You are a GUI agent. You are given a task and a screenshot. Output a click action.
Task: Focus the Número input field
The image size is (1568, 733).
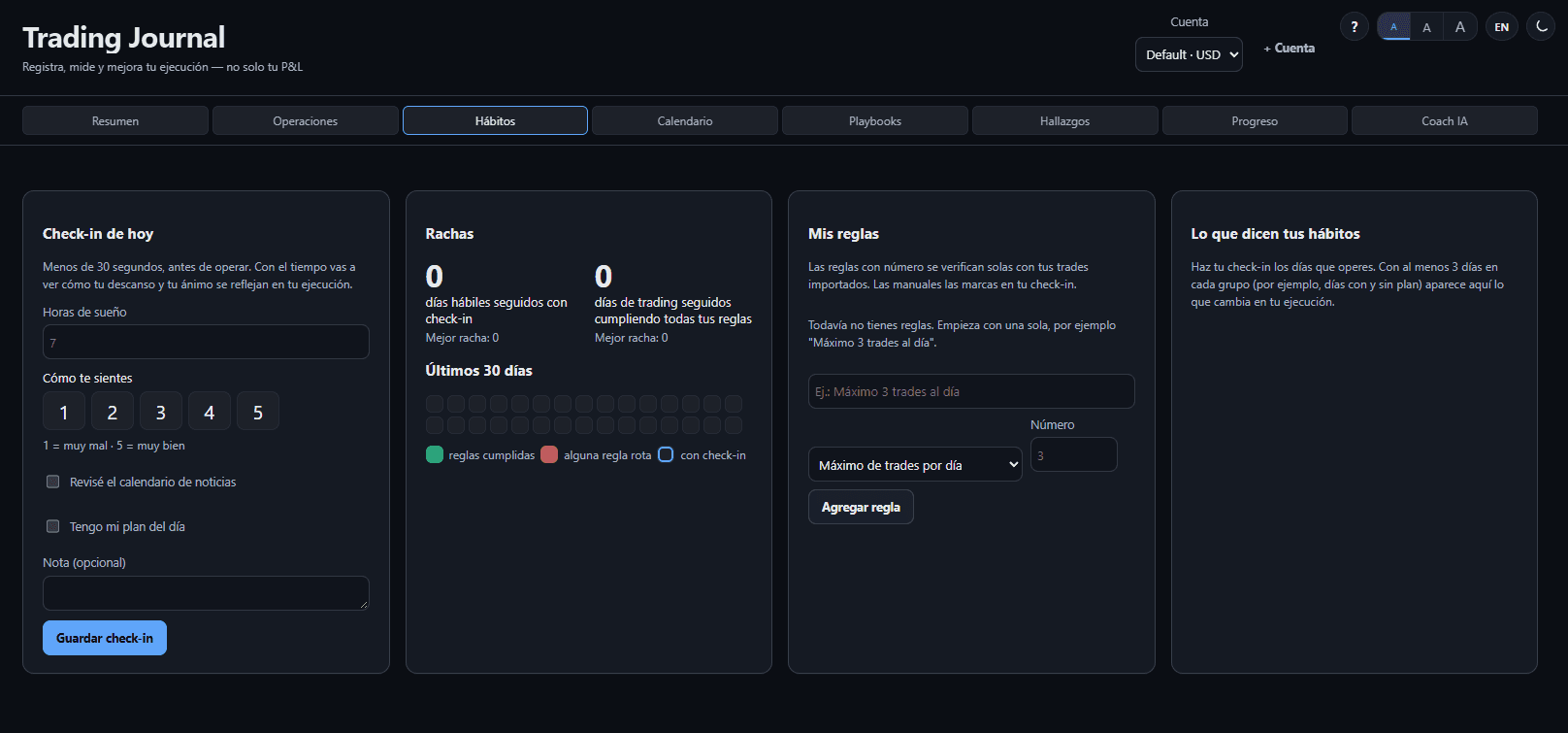point(1074,454)
